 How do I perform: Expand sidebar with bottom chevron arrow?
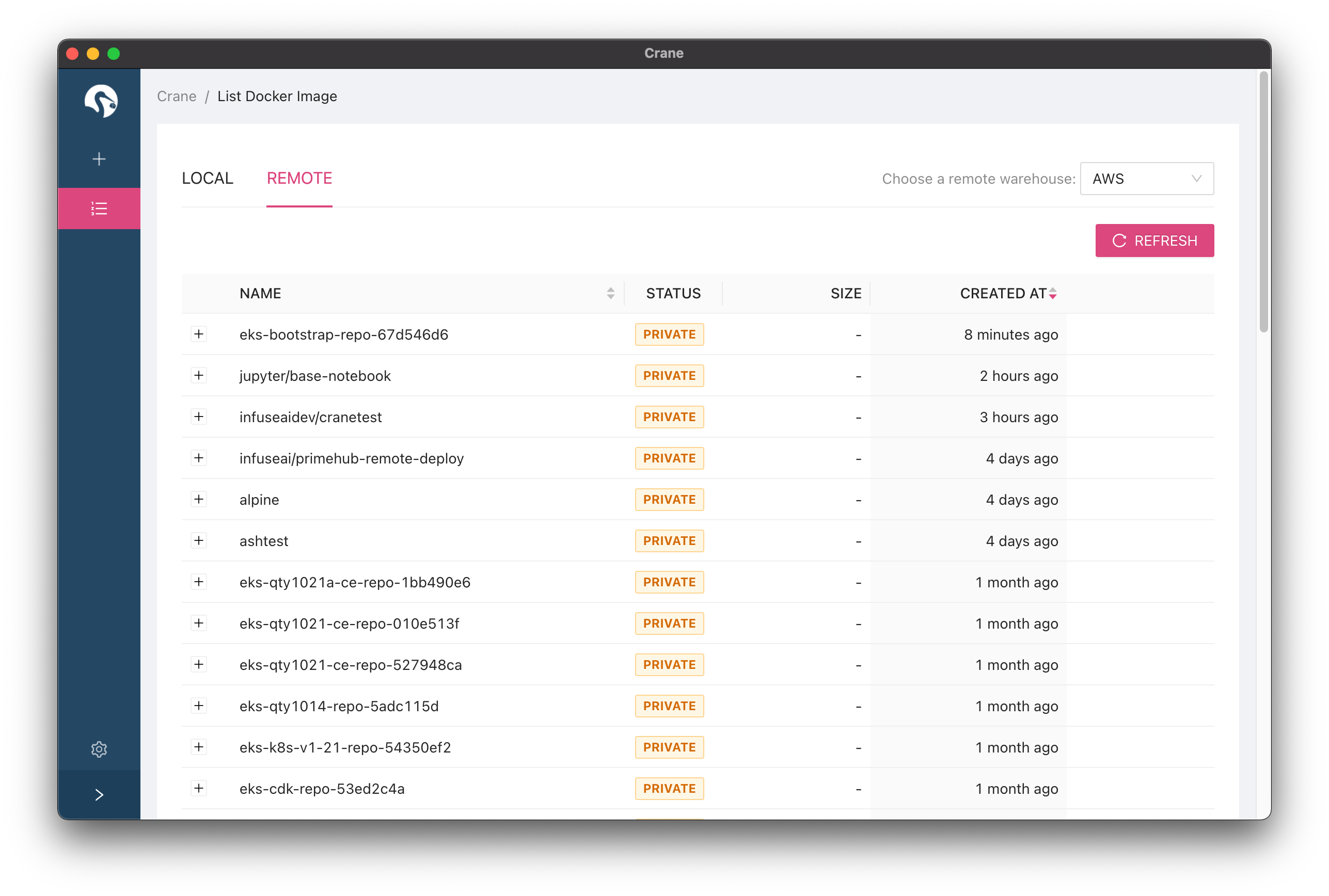[99, 795]
